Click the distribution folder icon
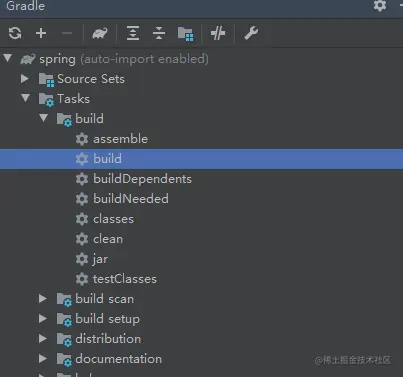The image size is (403, 377). (x=64, y=340)
